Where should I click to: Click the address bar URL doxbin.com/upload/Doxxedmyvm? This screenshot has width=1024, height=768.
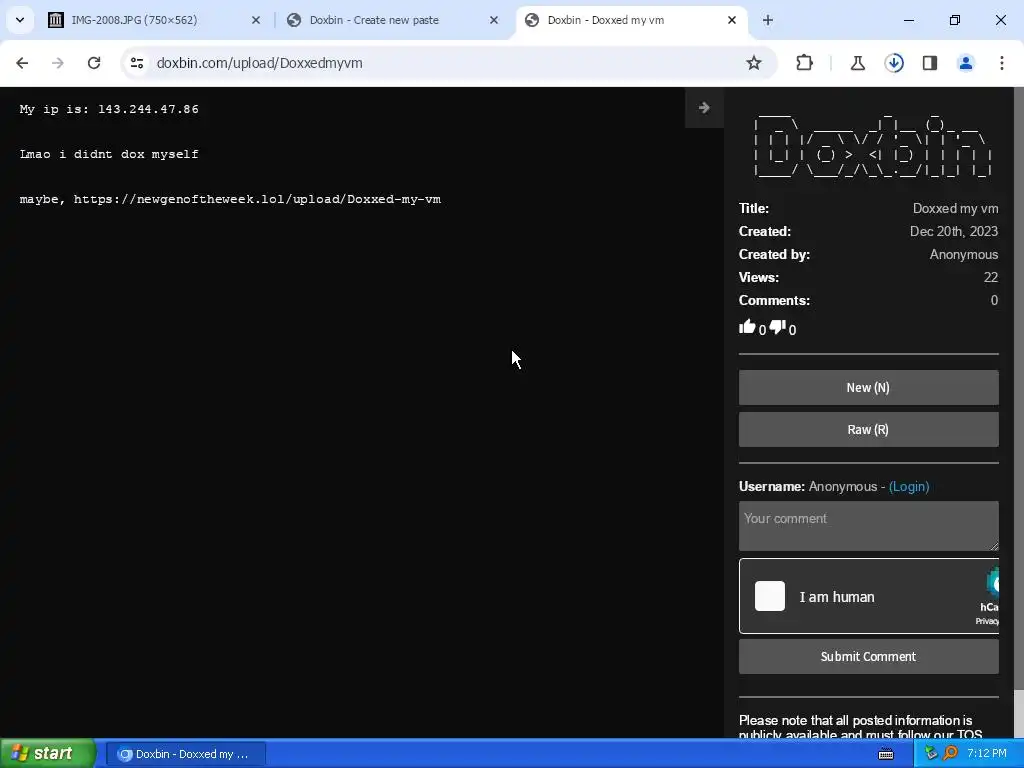(x=259, y=63)
